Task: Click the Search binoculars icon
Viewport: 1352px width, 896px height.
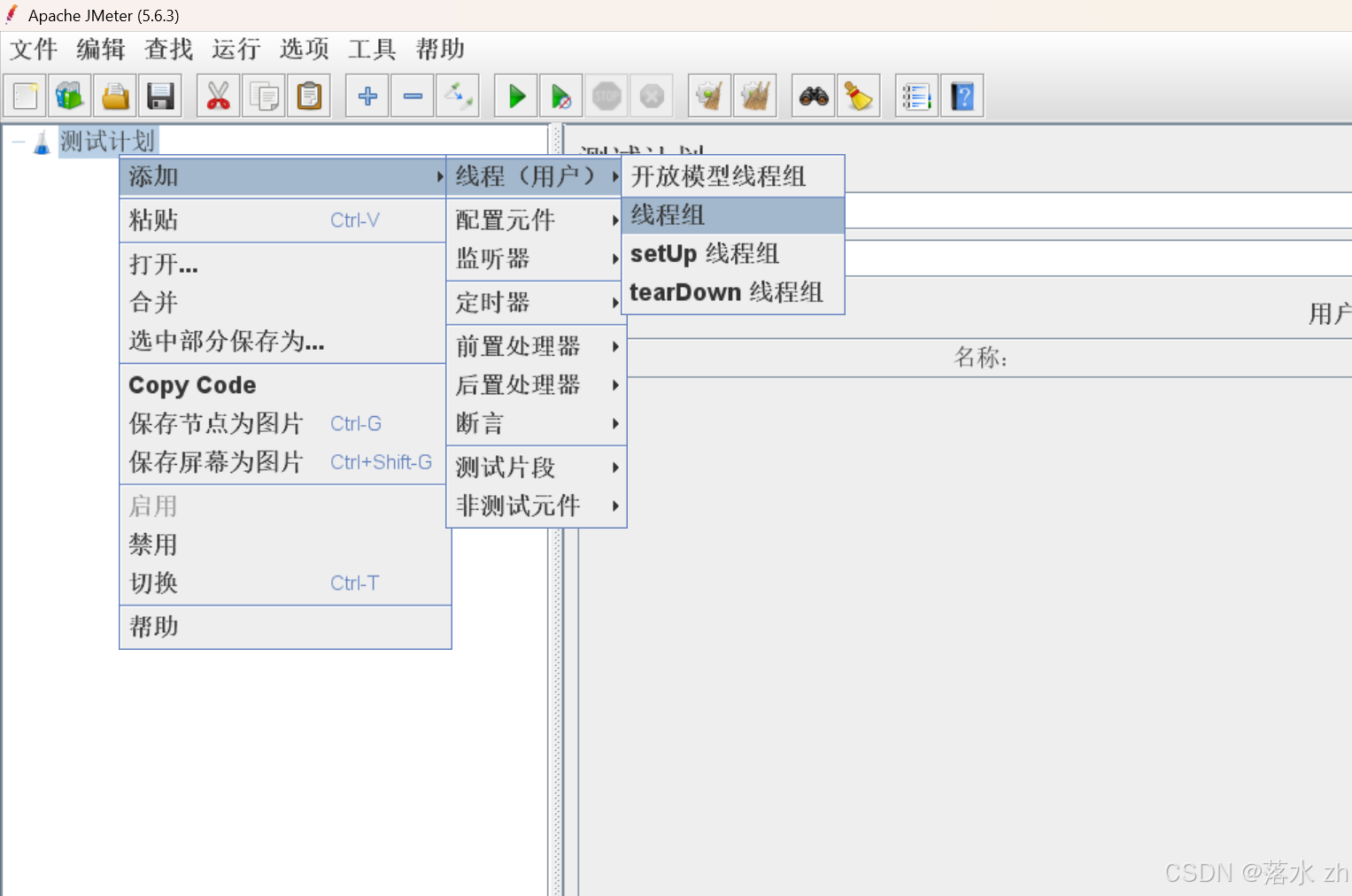Action: click(814, 96)
